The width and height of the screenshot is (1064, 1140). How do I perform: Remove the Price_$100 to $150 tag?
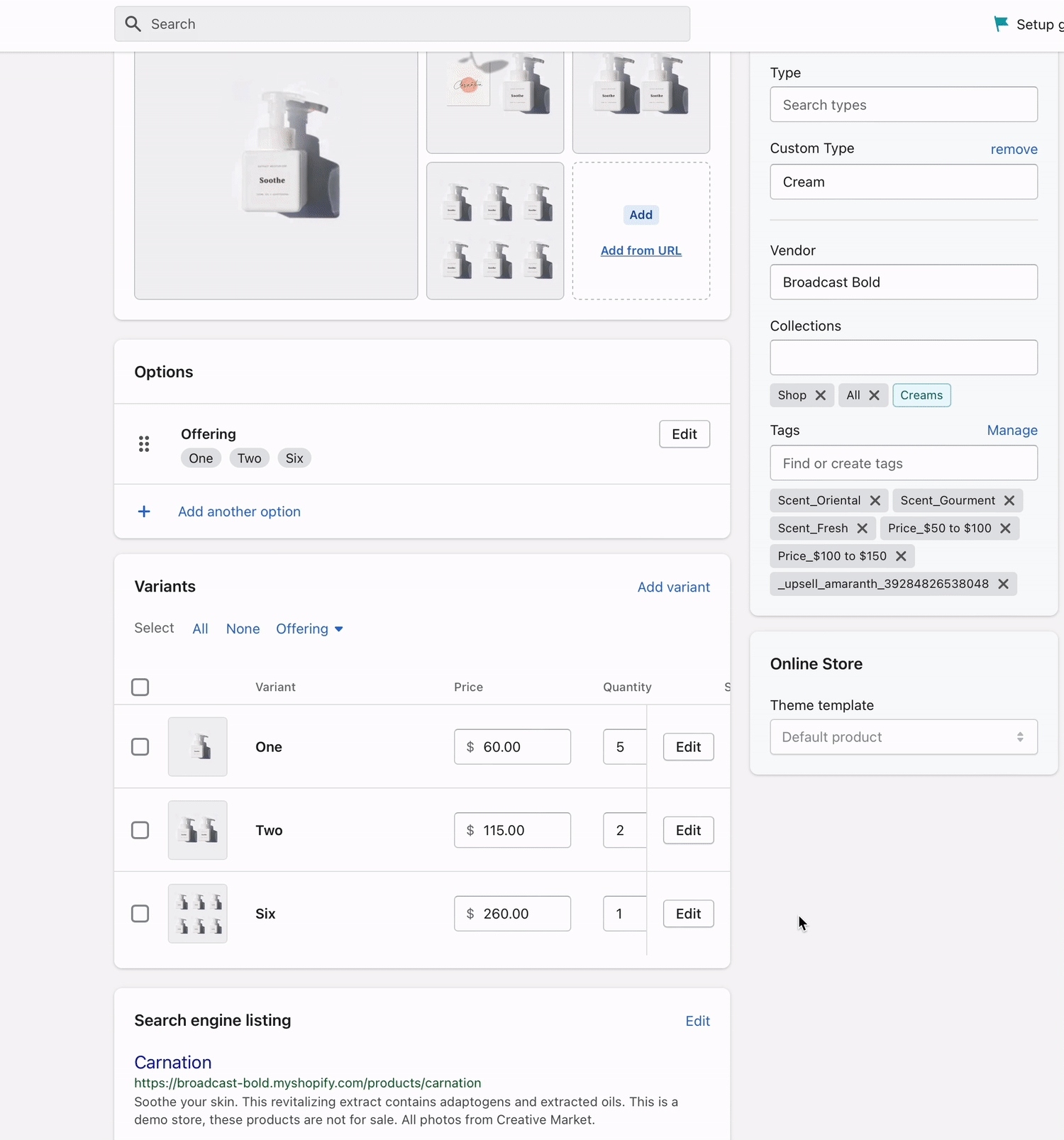point(901,556)
